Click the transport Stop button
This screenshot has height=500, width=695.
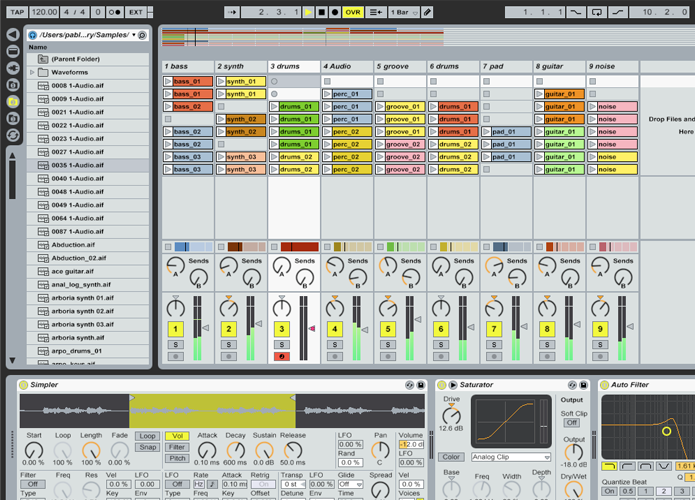(322, 12)
